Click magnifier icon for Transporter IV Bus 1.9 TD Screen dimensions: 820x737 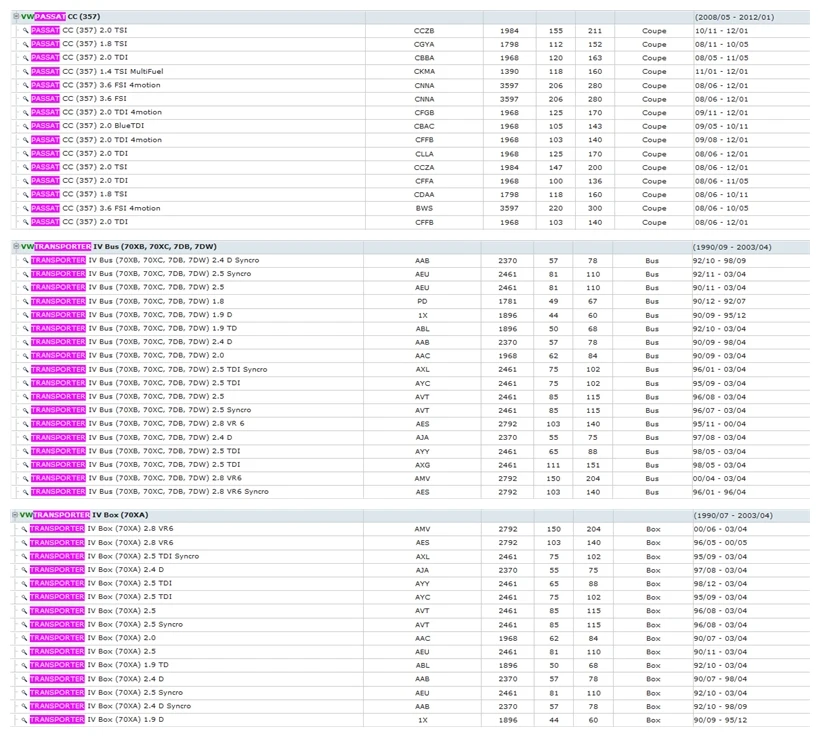tap(25, 328)
